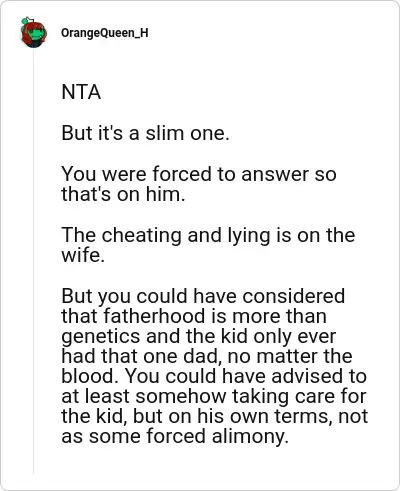This screenshot has height=491, width=400.
Task: Select the line 'But it's a slim one.'
Action: (x=145, y=133)
